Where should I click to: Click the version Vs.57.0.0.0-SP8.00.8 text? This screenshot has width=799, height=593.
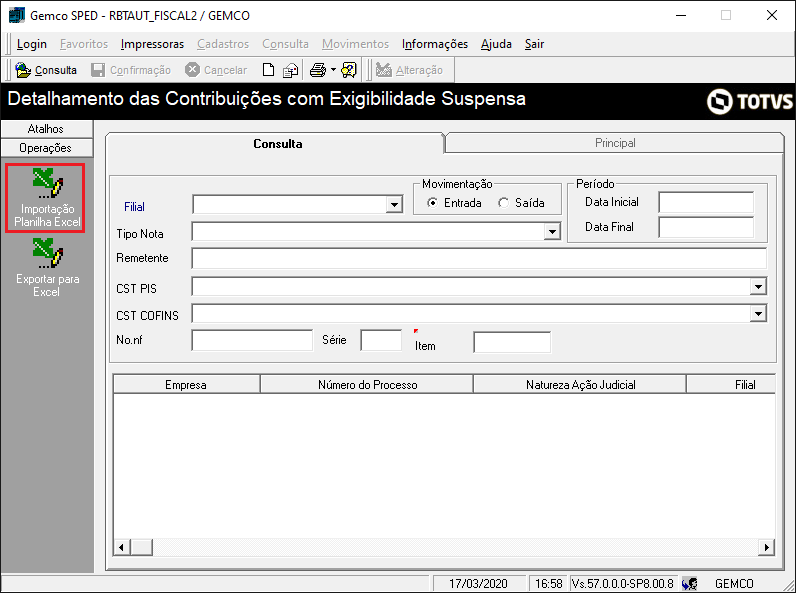(623, 583)
